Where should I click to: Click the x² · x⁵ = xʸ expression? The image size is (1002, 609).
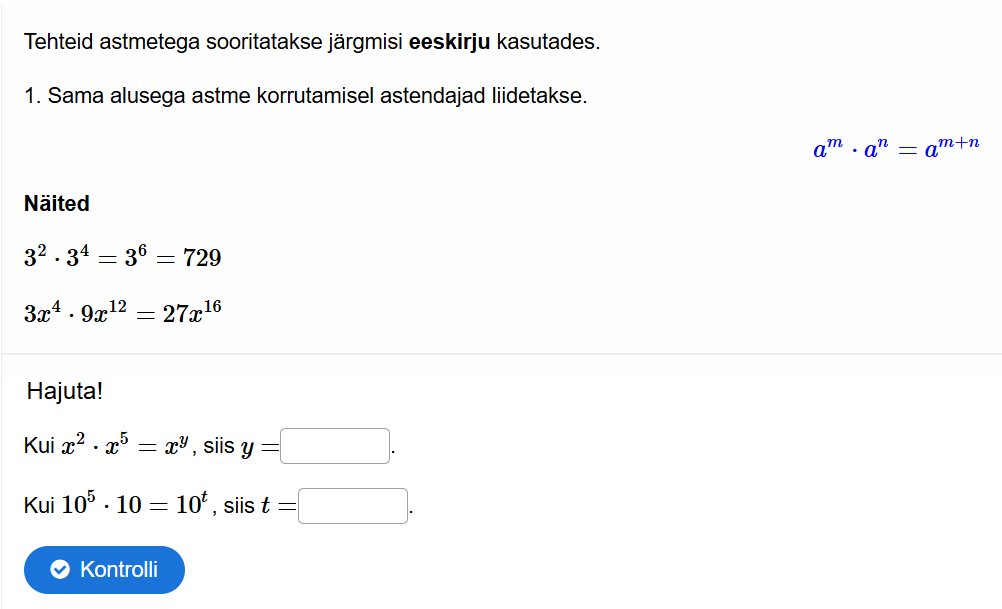tap(127, 446)
